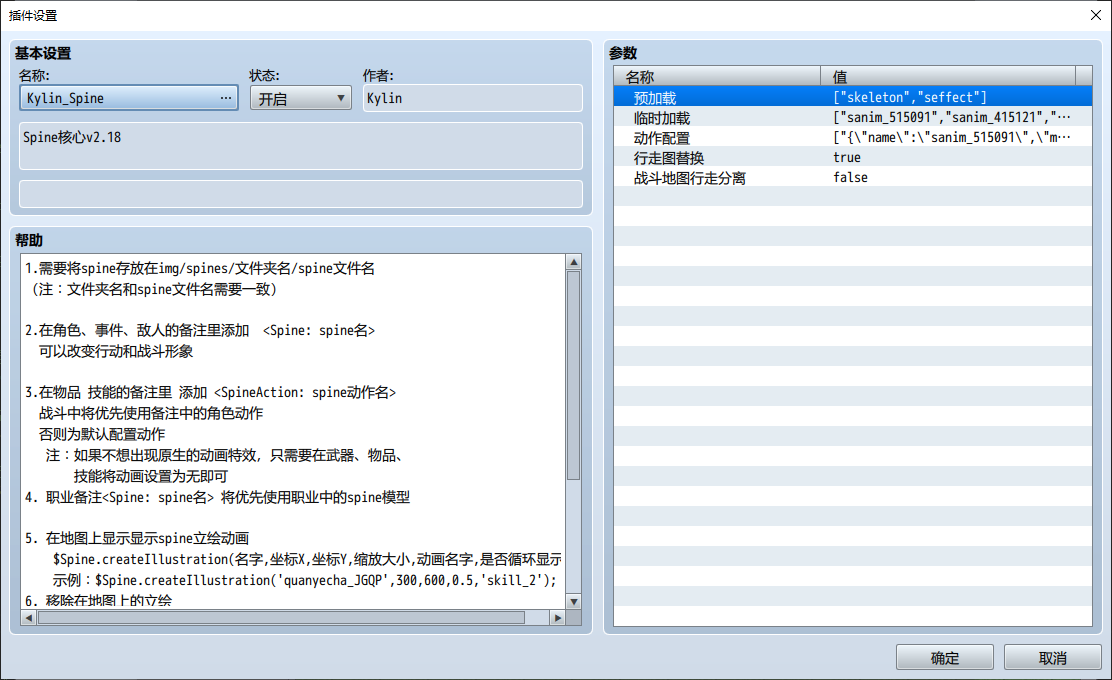Click the help line 在地图上显示显示spine立绘动画
This screenshot has height=680, width=1112.
[x=137, y=538]
